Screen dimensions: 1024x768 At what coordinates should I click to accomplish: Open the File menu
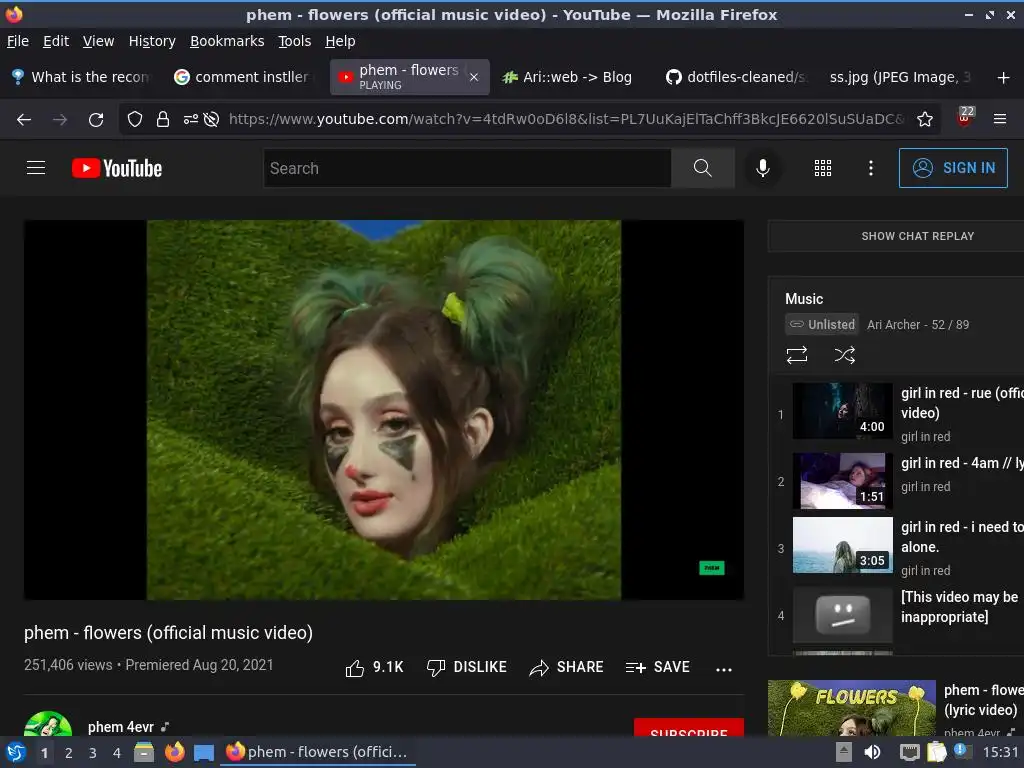(x=18, y=41)
